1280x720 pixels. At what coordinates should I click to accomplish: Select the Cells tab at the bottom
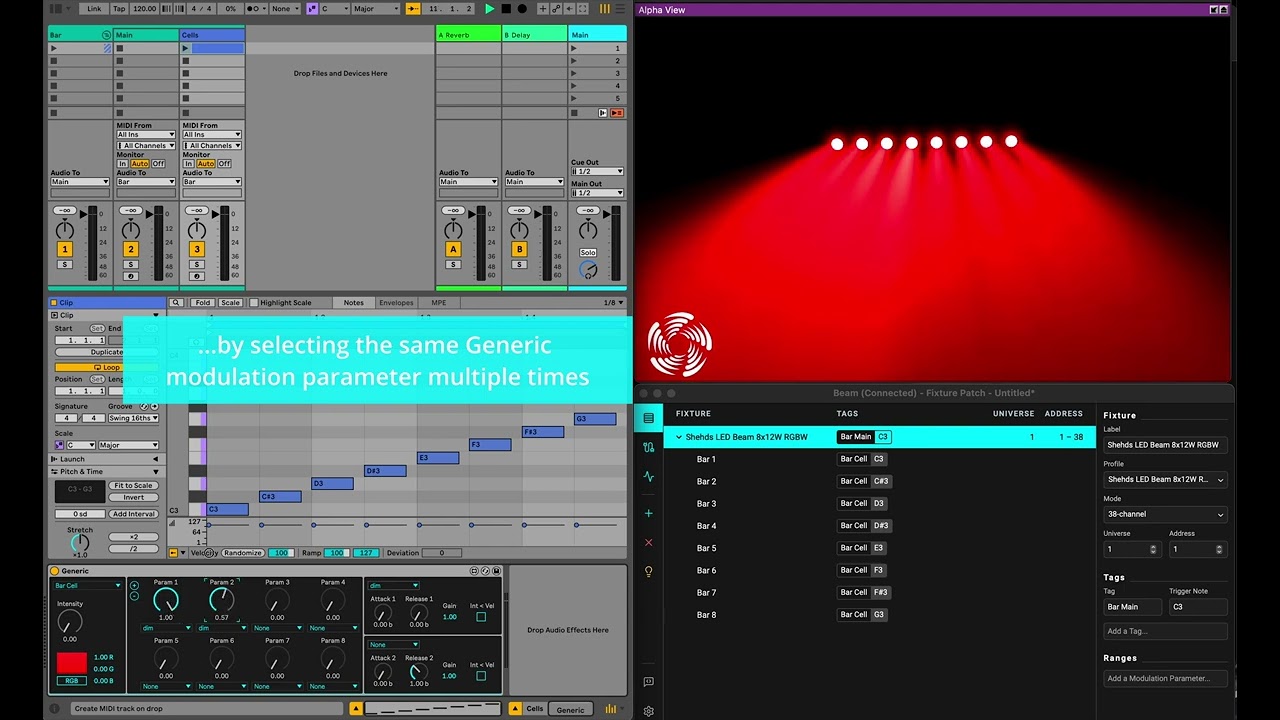[535, 709]
